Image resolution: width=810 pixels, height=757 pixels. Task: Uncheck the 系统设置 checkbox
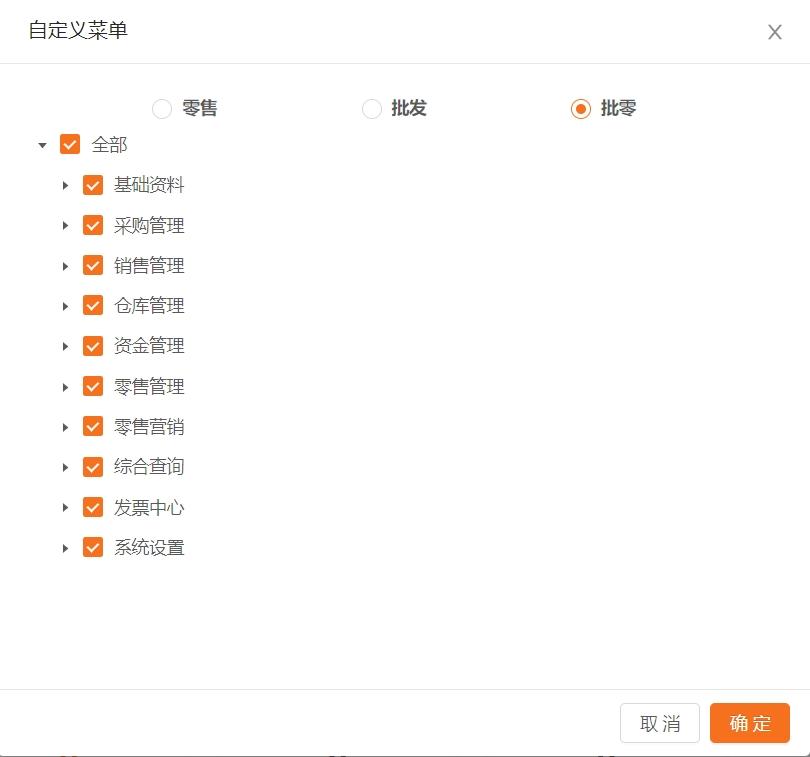(x=93, y=547)
